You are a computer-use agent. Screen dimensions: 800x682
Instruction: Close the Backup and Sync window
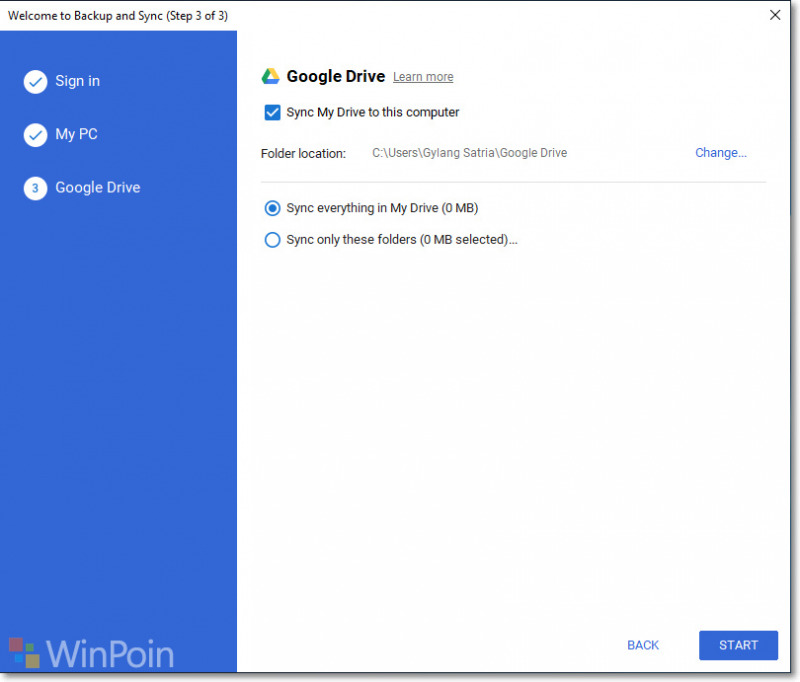pos(775,15)
